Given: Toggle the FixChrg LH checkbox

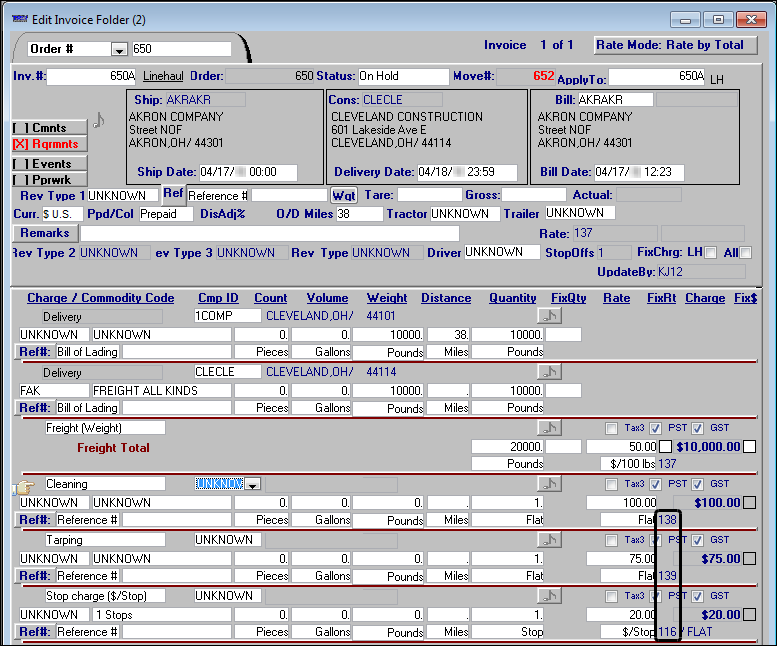Looking at the screenshot, I should pos(711,253).
